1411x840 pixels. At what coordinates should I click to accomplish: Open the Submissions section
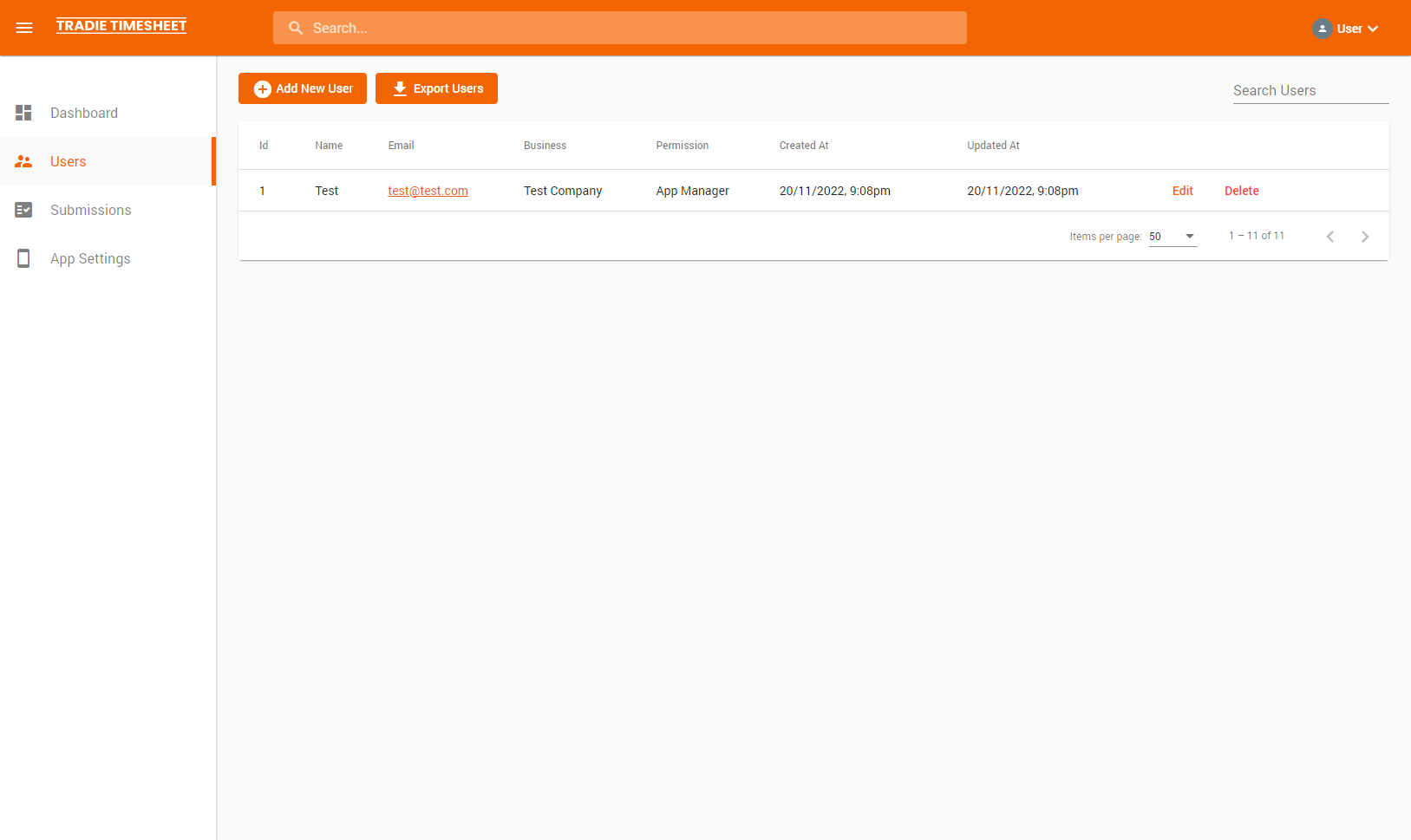pos(108,210)
